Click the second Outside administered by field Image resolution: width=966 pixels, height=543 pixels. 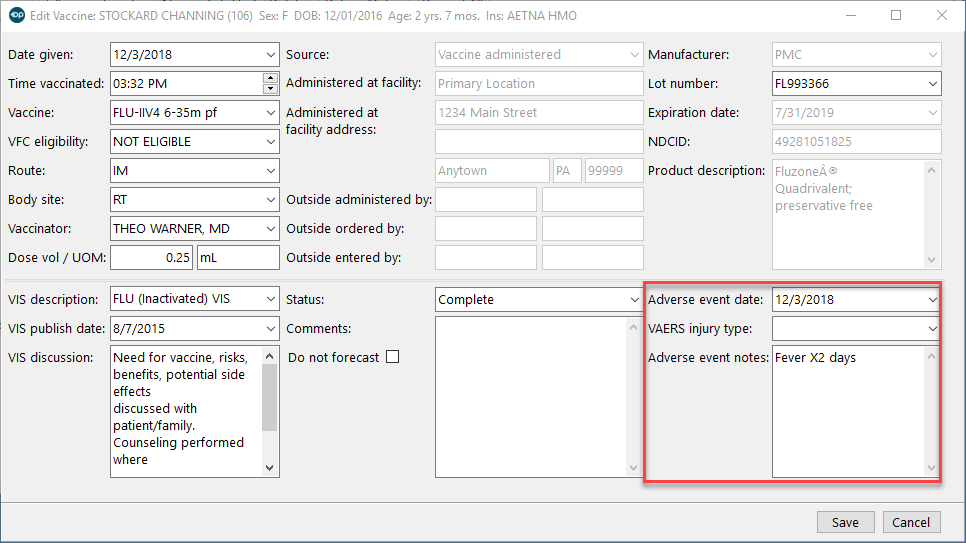[x=593, y=200]
